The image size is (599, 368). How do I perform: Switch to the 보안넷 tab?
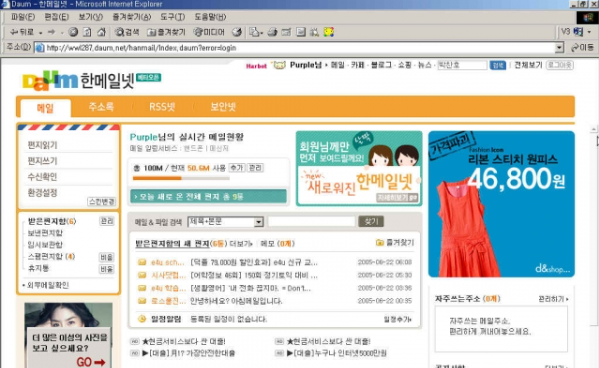(x=223, y=107)
